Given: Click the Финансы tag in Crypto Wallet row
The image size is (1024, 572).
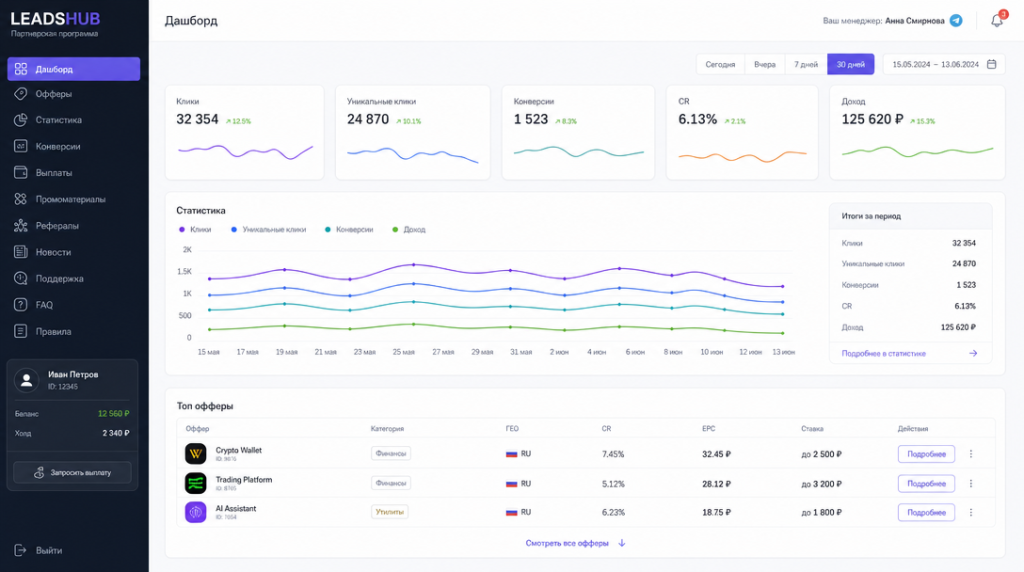Looking at the screenshot, I should pos(391,453).
